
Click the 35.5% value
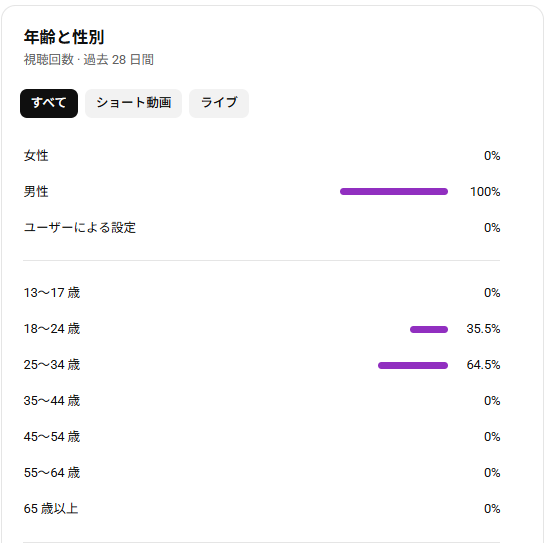point(483,329)
